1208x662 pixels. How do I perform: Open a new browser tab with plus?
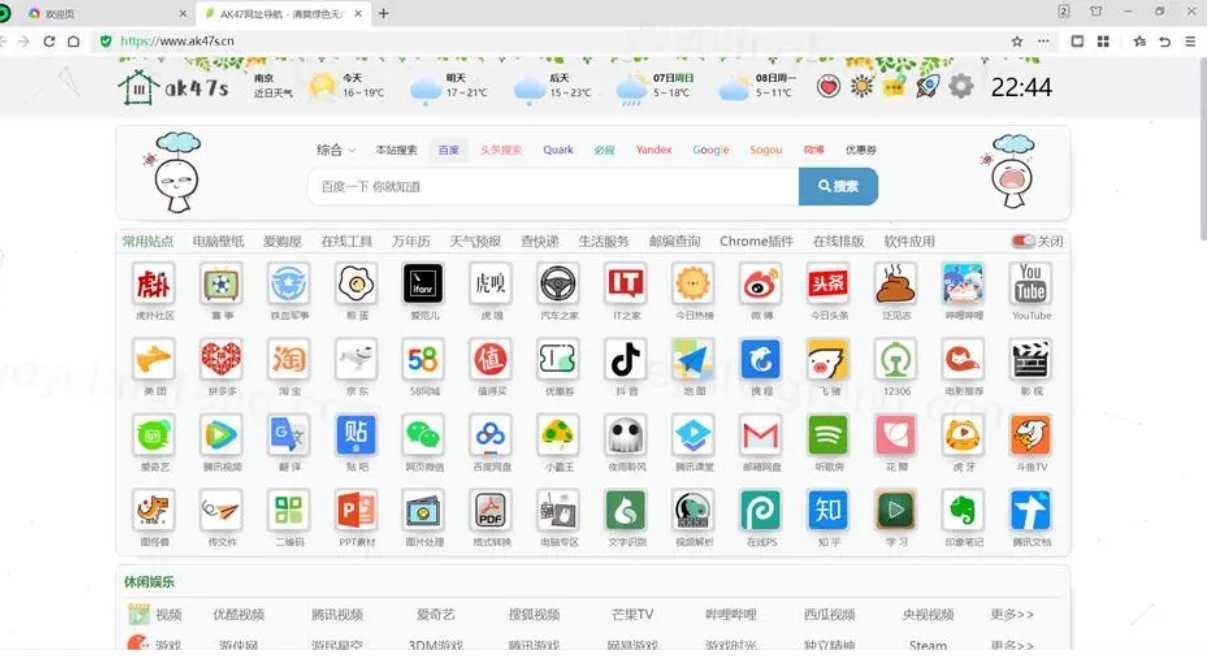click(383, 13)
